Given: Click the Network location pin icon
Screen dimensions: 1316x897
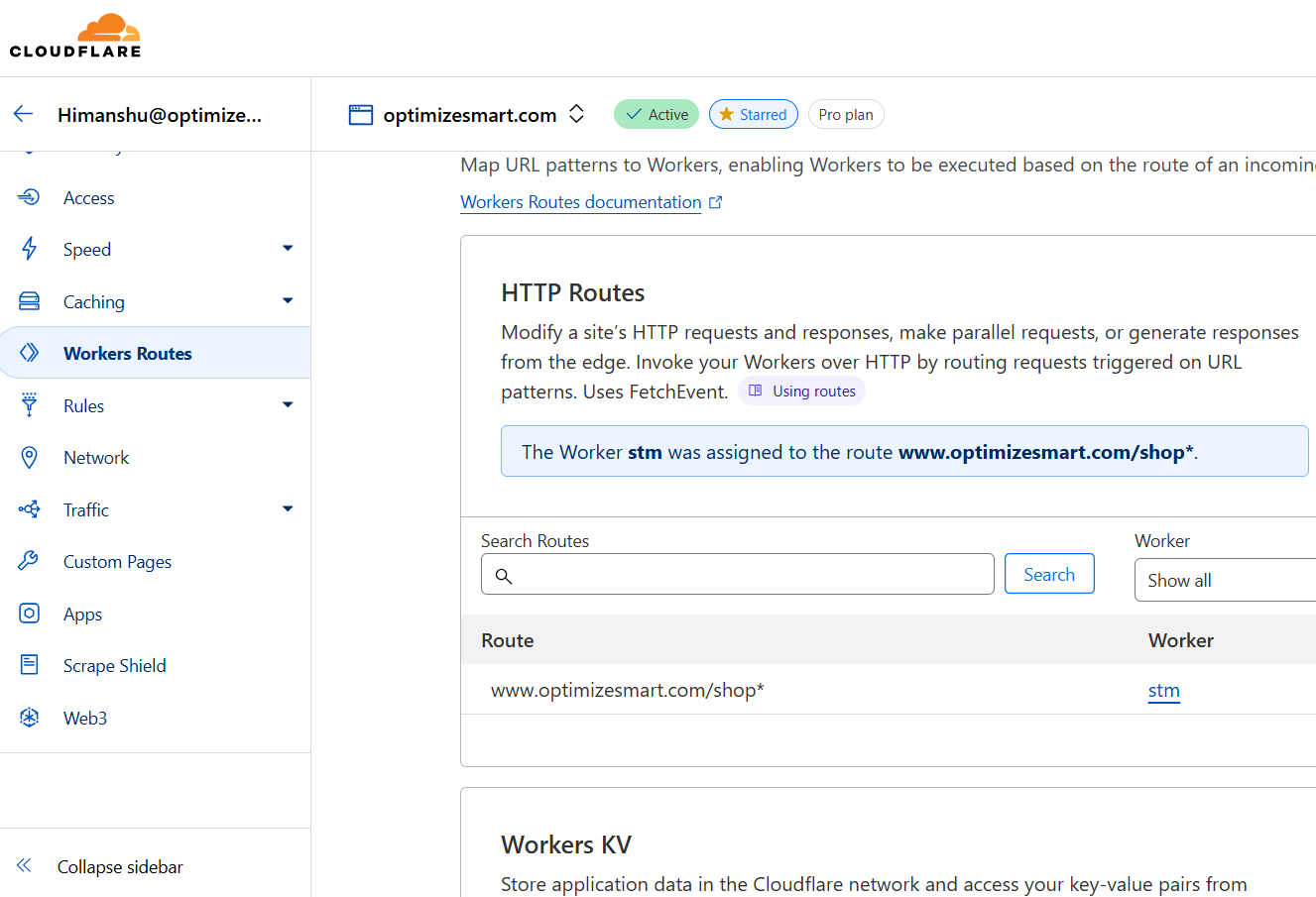Looking at the screenshot, I should click(x=30, y=457).
